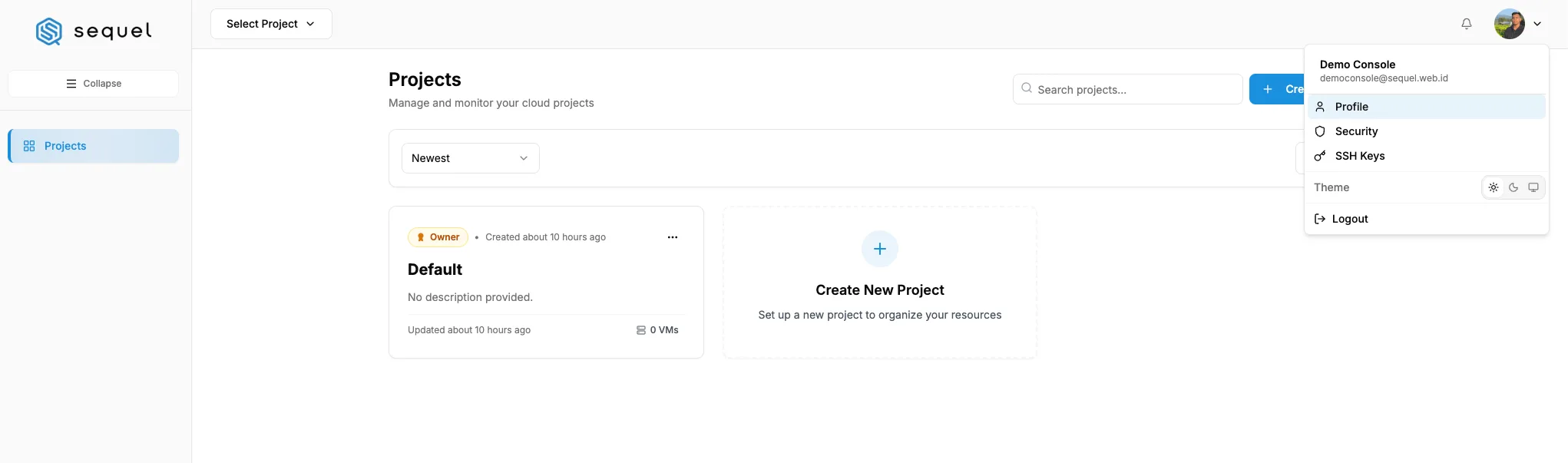Switch to light theme sun icon
Image resolution: width=1568 pixels, height=463 pixels.
[x=1493, y=187]
